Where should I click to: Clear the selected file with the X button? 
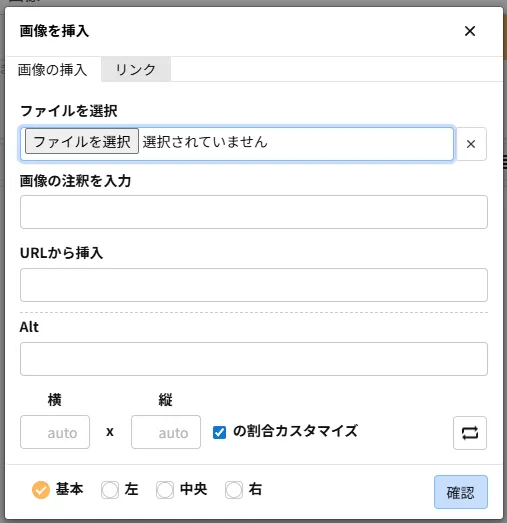click(x=471, y=144)
